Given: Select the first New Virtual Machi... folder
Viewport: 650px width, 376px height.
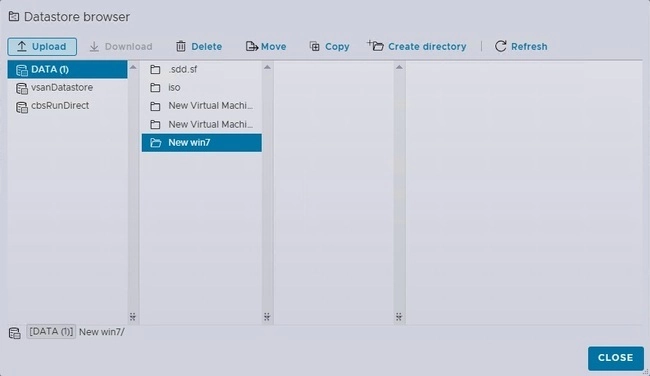Looking at the screenshot, I should (201, 106).
